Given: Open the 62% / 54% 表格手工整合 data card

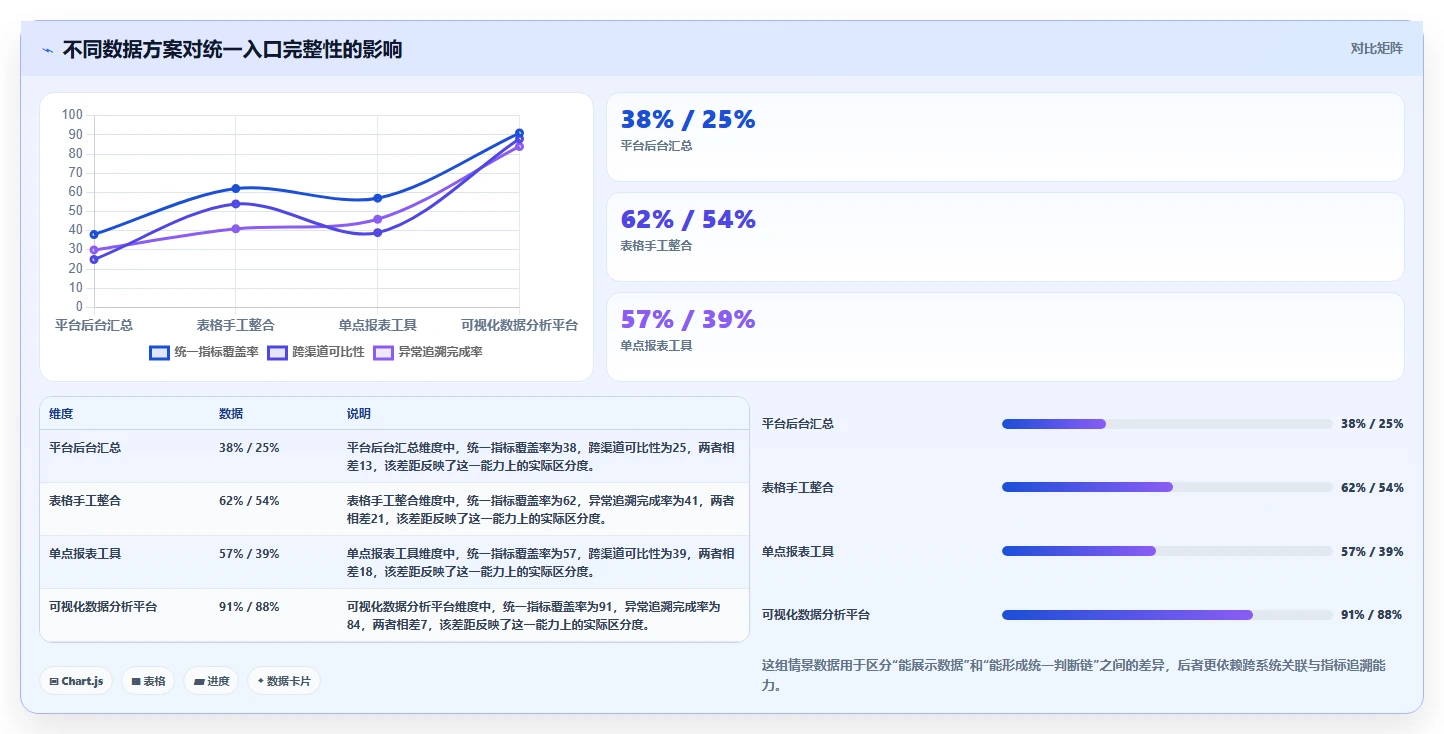Looking at the screenshot, I should [1005, 237].
